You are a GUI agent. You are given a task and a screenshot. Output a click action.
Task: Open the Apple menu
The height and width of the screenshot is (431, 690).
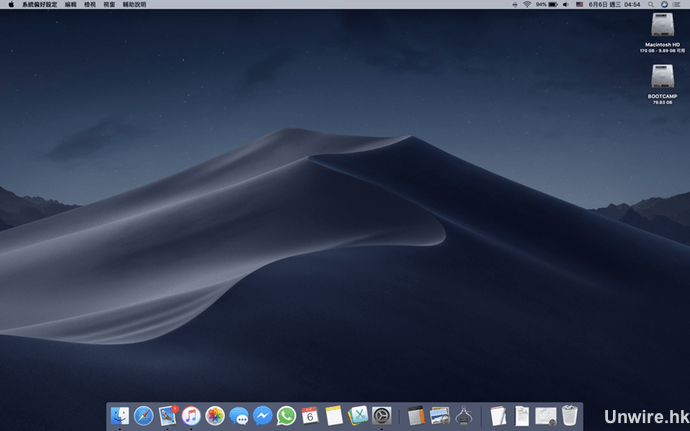click(x=11, y=4)
